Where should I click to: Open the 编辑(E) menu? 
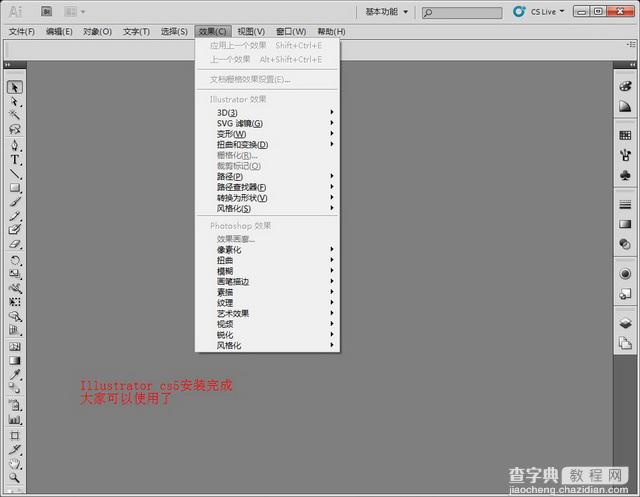click(x=59, y=31)
